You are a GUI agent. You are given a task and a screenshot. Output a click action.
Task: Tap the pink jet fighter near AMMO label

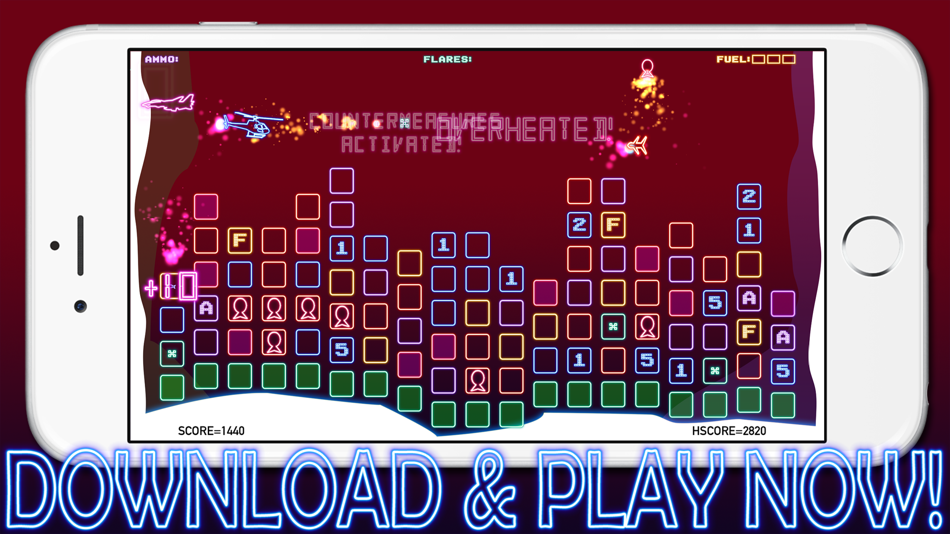pyautogui.click(x=168, y=102)
